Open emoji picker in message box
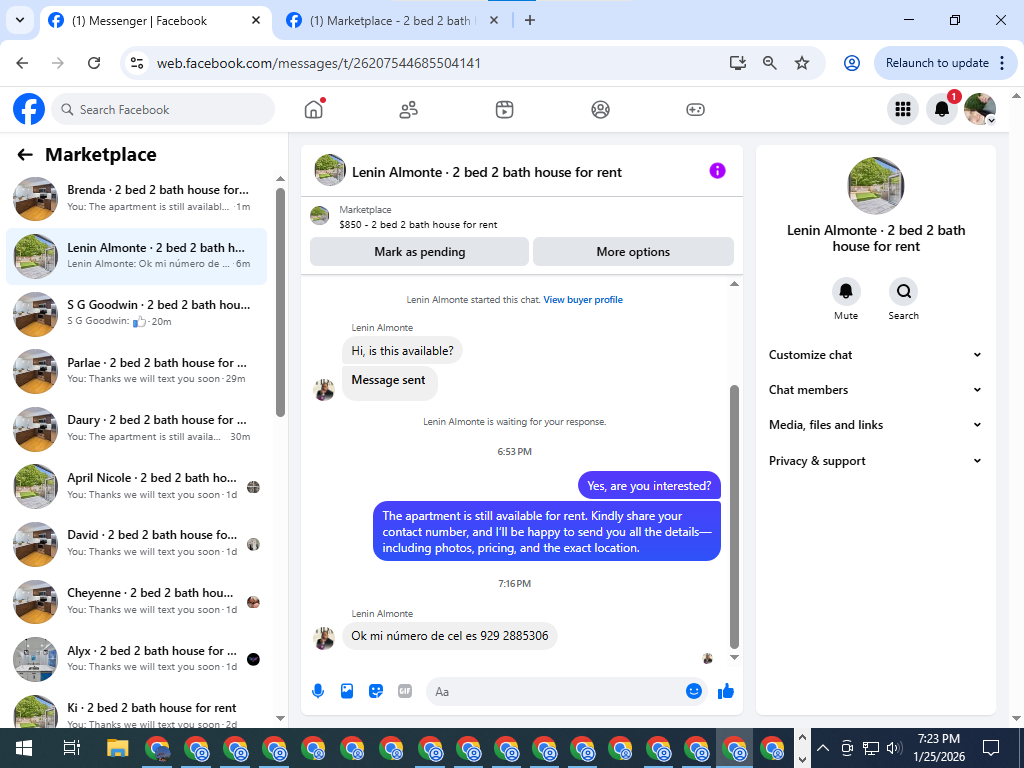This screenshot has height=768, width=1024. (694, 691)
